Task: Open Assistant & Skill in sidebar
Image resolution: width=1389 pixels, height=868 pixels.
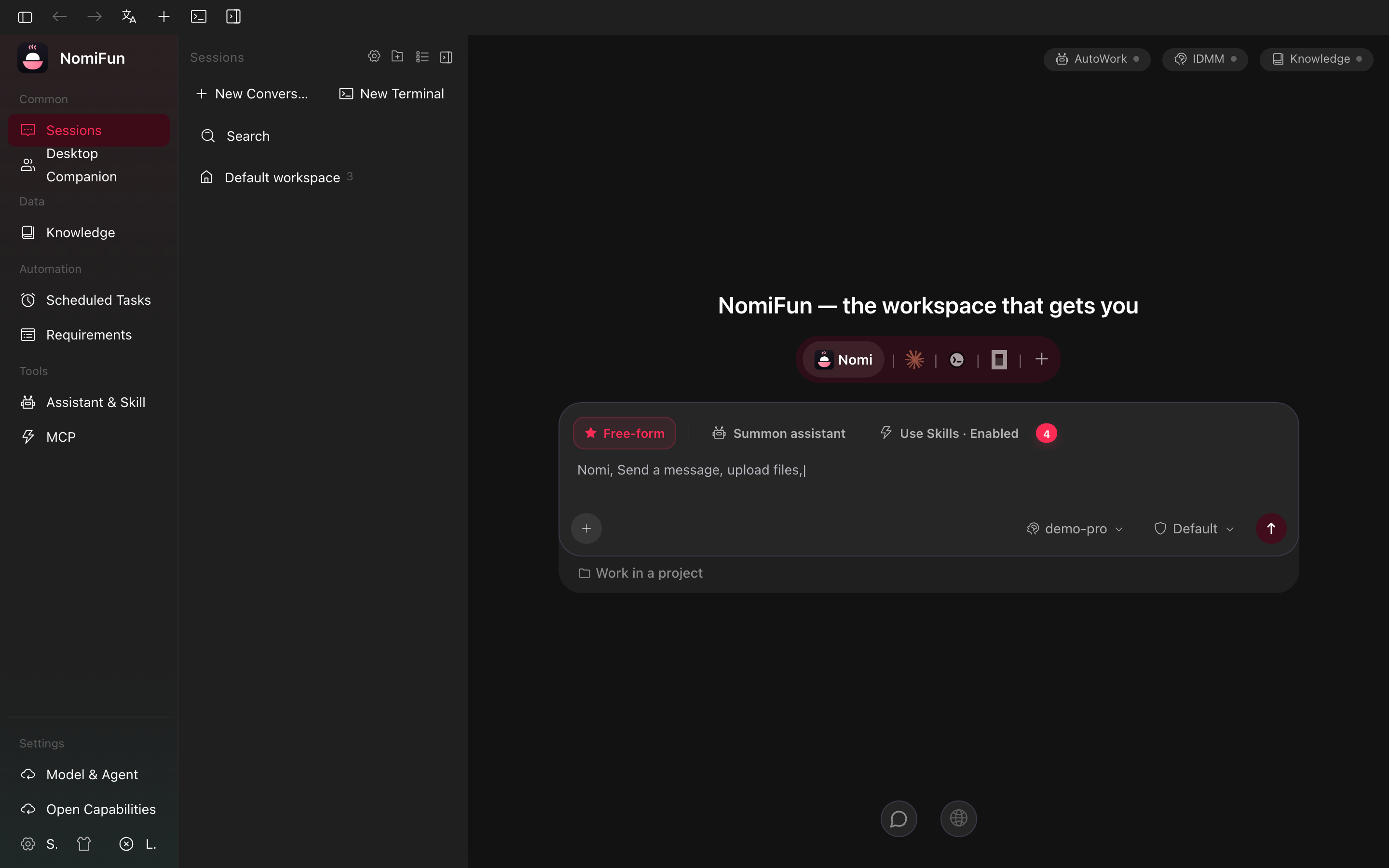Action: click(x=89, y=403)
